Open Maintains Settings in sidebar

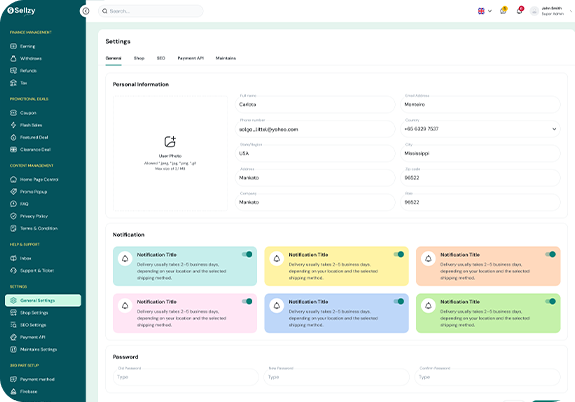[33, 349]
